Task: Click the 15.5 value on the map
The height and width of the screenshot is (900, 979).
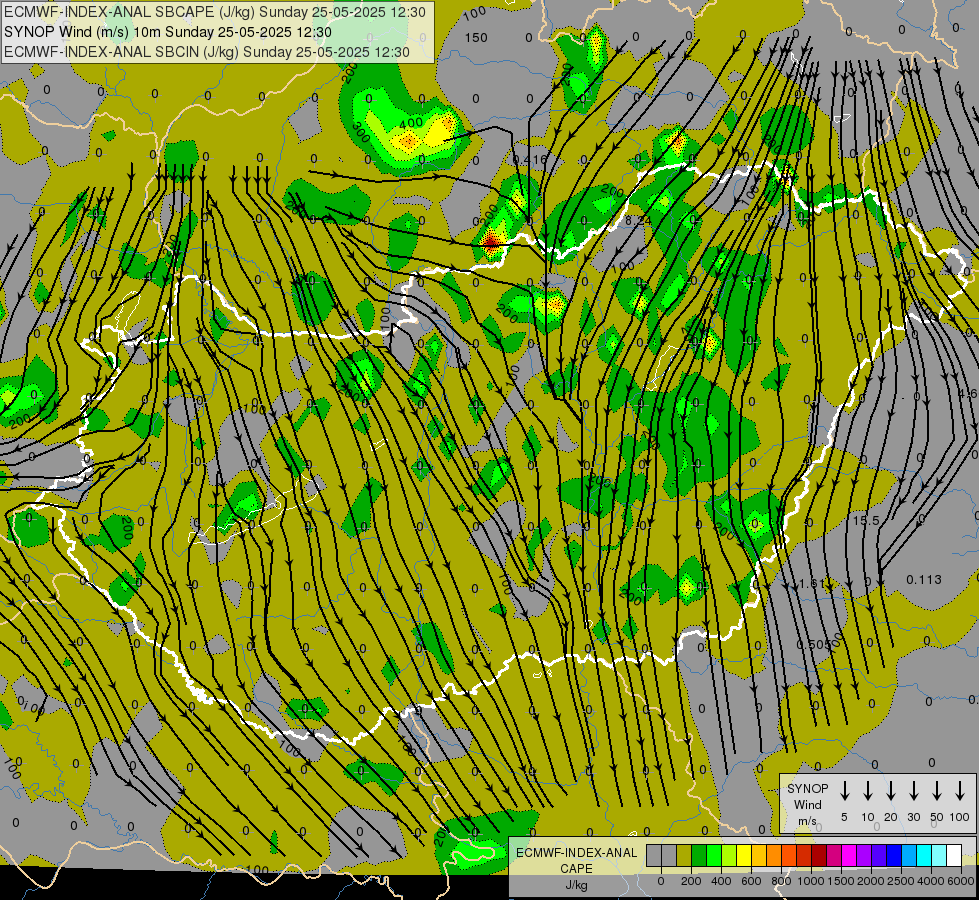Action: (866, 521)
